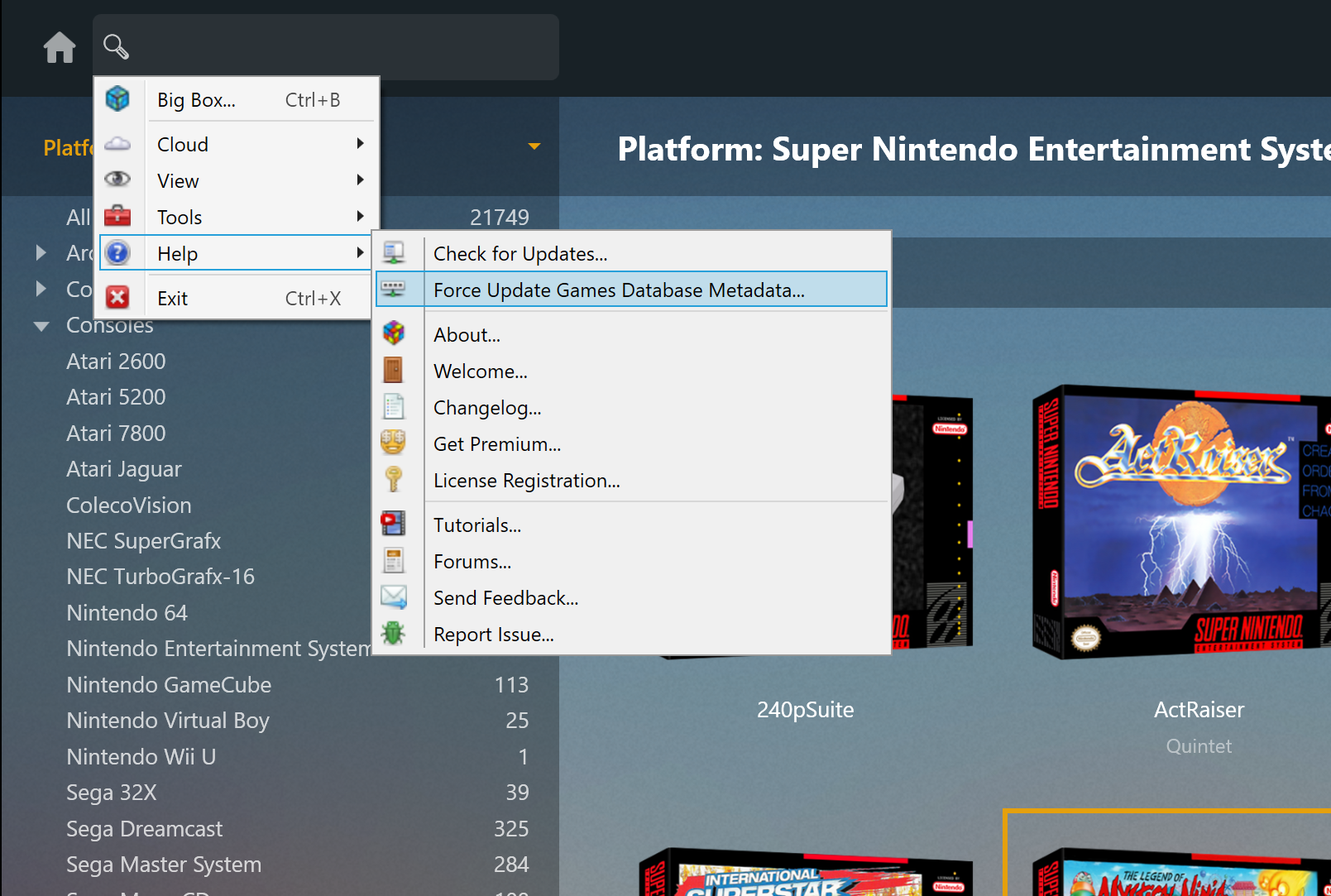The image size is (1331, 896).
Task: Select Atari 2600 platform
Action: point(116,362)
